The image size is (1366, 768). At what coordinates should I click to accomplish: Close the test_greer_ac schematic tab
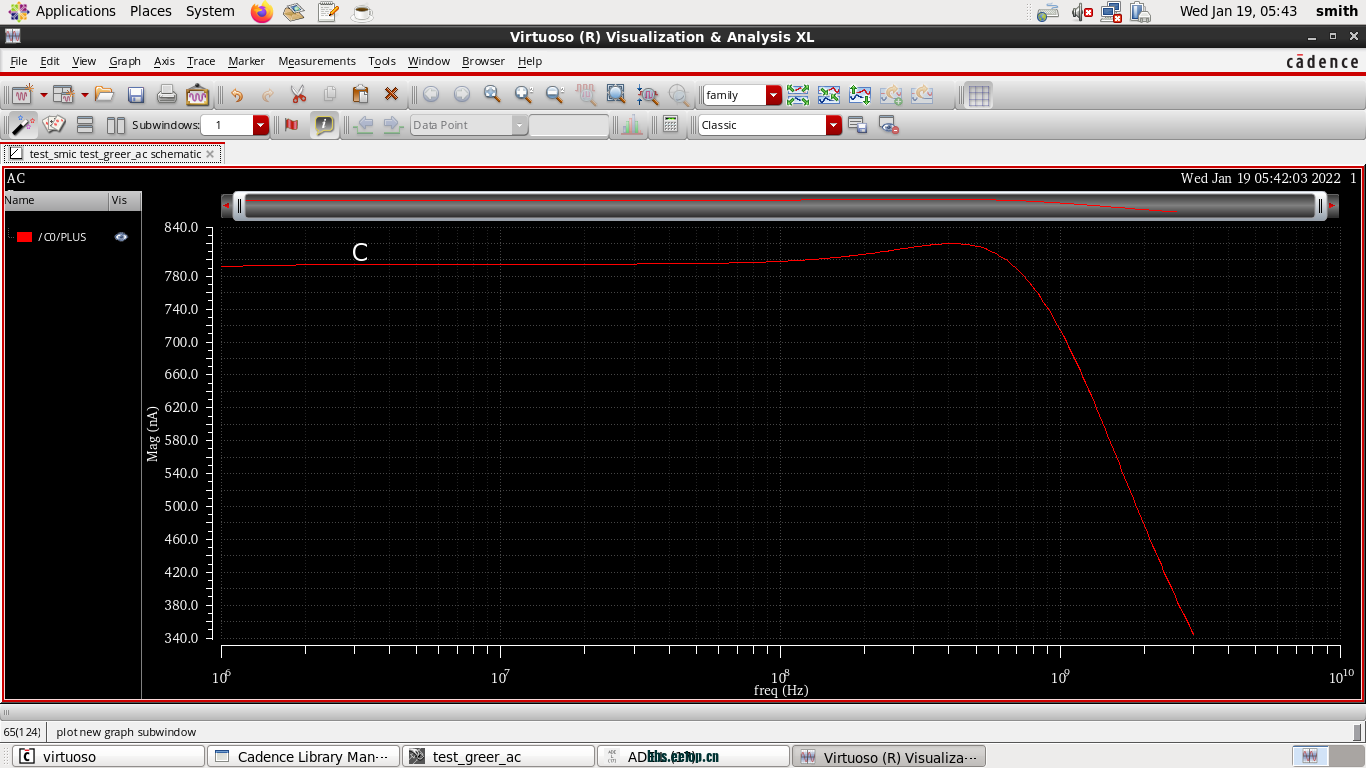point(210,154)
